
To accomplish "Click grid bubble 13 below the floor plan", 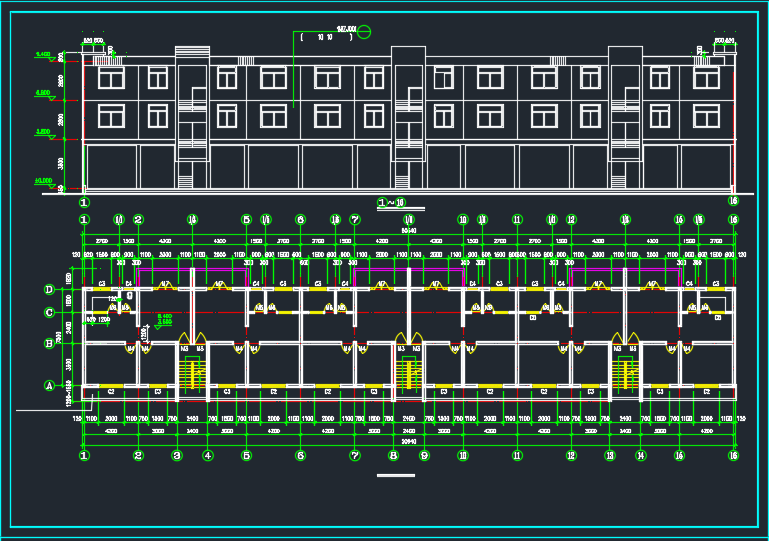I will [x=610, y=455].
